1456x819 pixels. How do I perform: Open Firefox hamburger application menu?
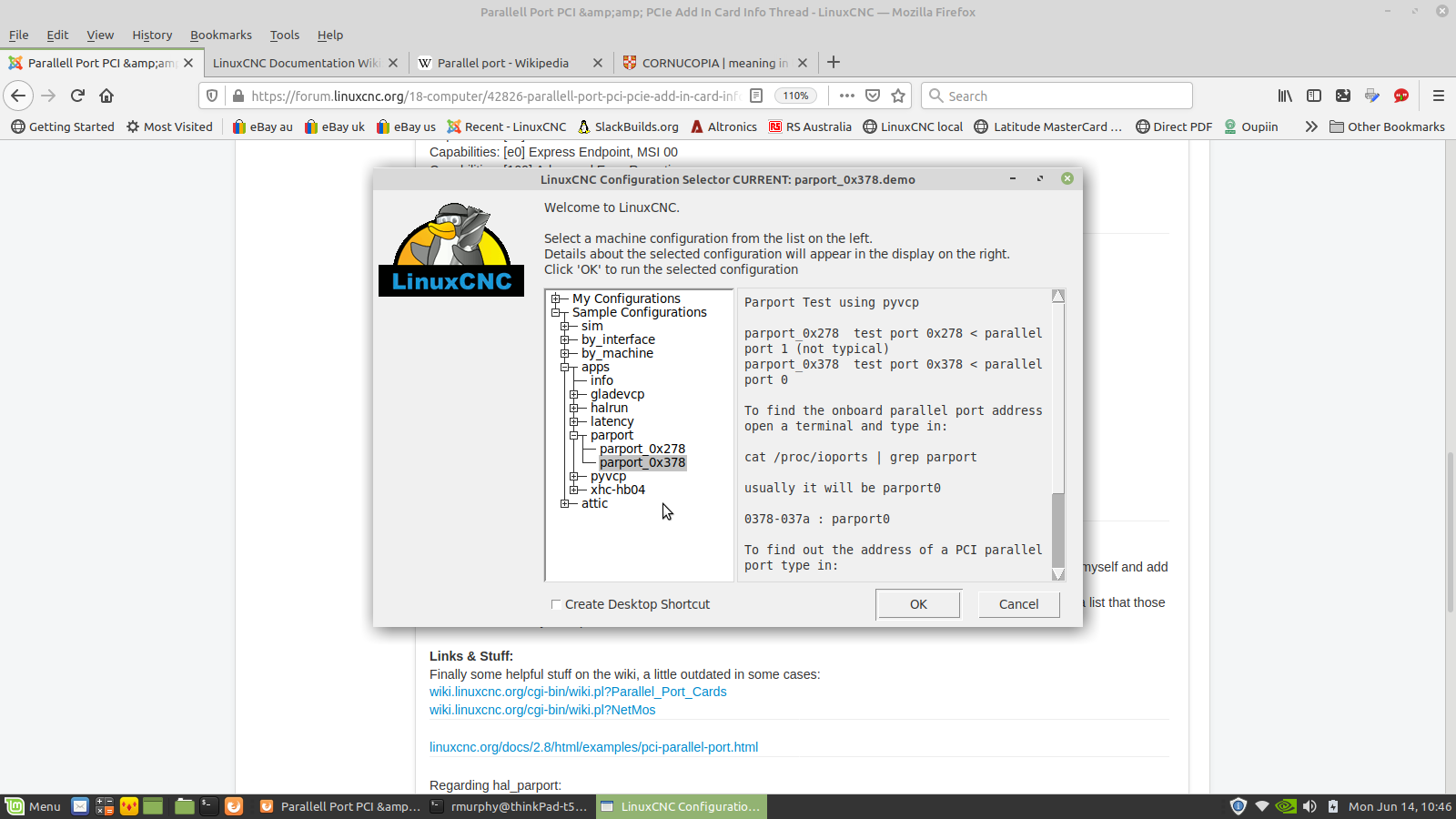pos(1439,96)
